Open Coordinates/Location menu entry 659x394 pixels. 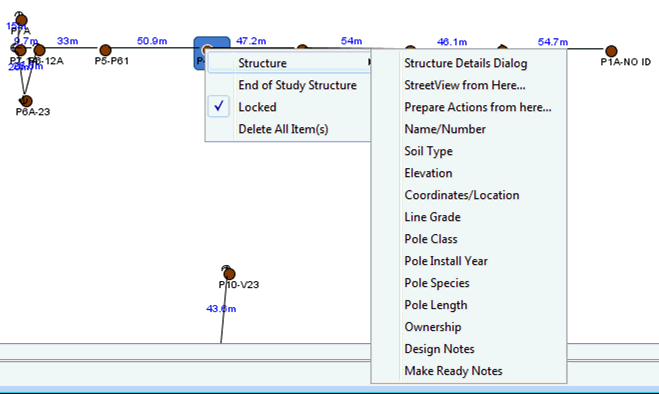point(461,195)
